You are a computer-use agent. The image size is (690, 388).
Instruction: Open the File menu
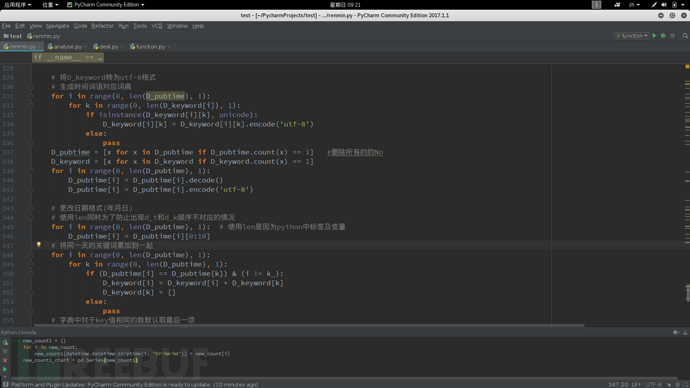coord(6,26)
